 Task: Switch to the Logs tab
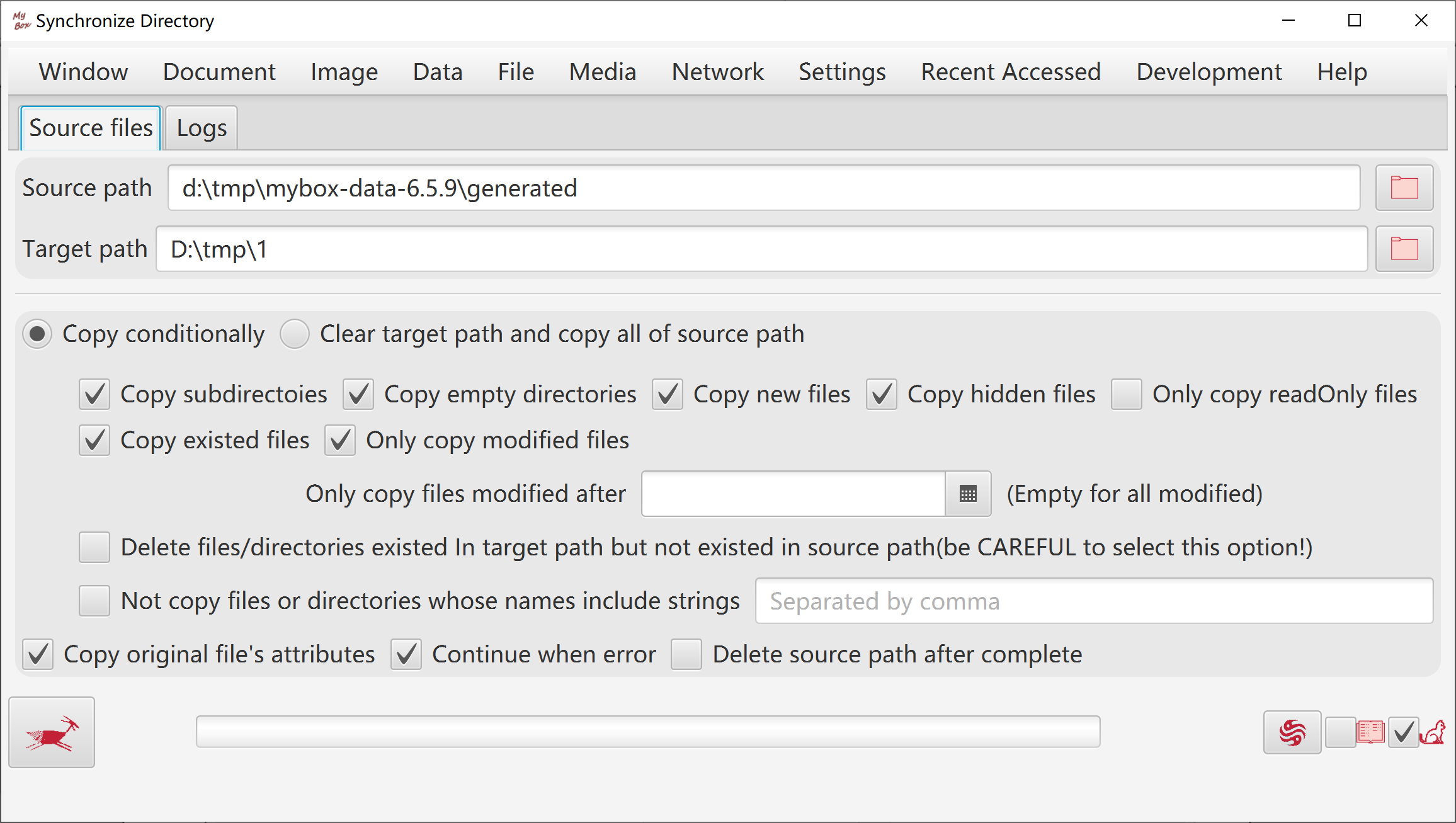click(x=202, y=128)
